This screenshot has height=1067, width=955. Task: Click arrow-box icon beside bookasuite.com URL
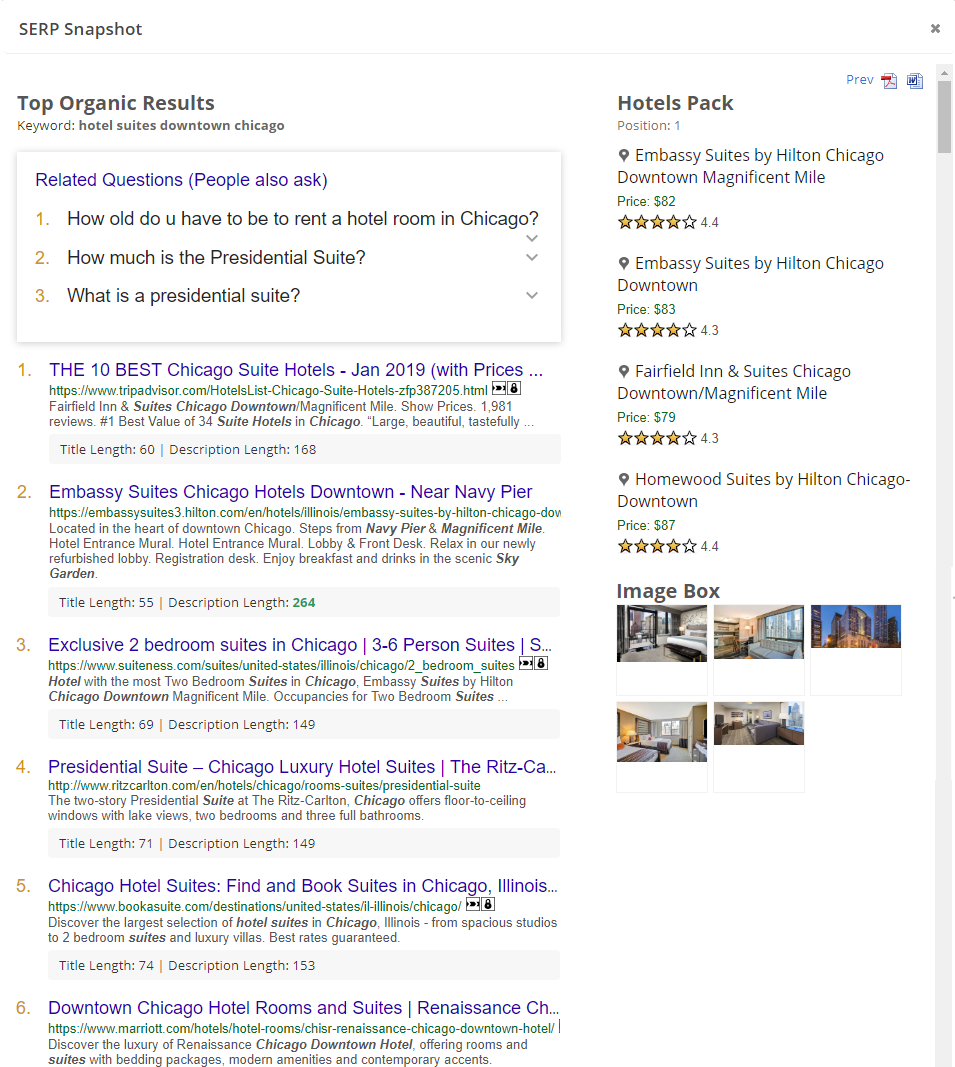pyautogui.click(x=472, y=904)
